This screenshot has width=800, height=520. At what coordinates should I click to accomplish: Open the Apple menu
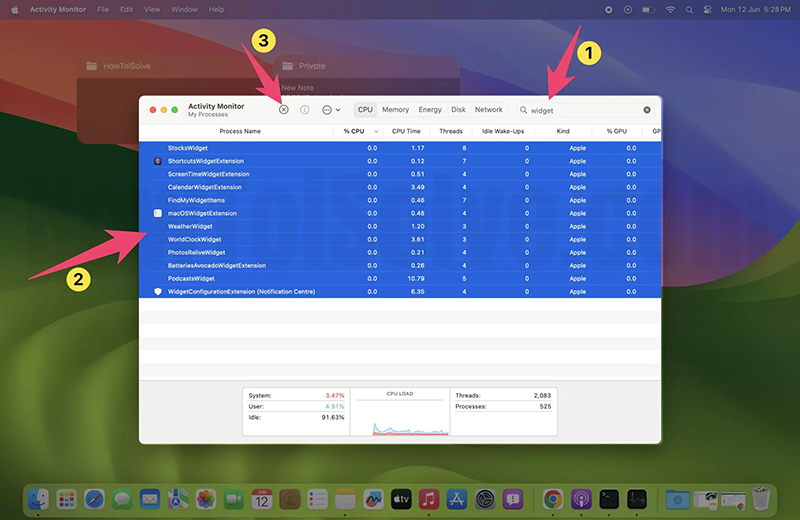(x=15, y=9)
